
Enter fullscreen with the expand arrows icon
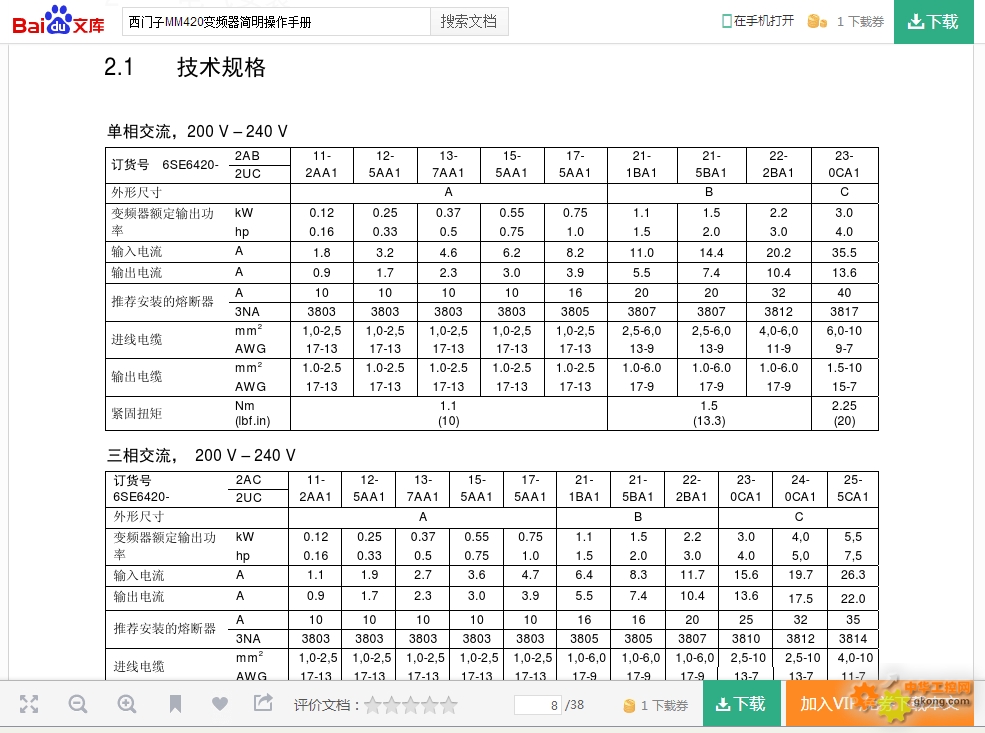(x=29, y=704)
